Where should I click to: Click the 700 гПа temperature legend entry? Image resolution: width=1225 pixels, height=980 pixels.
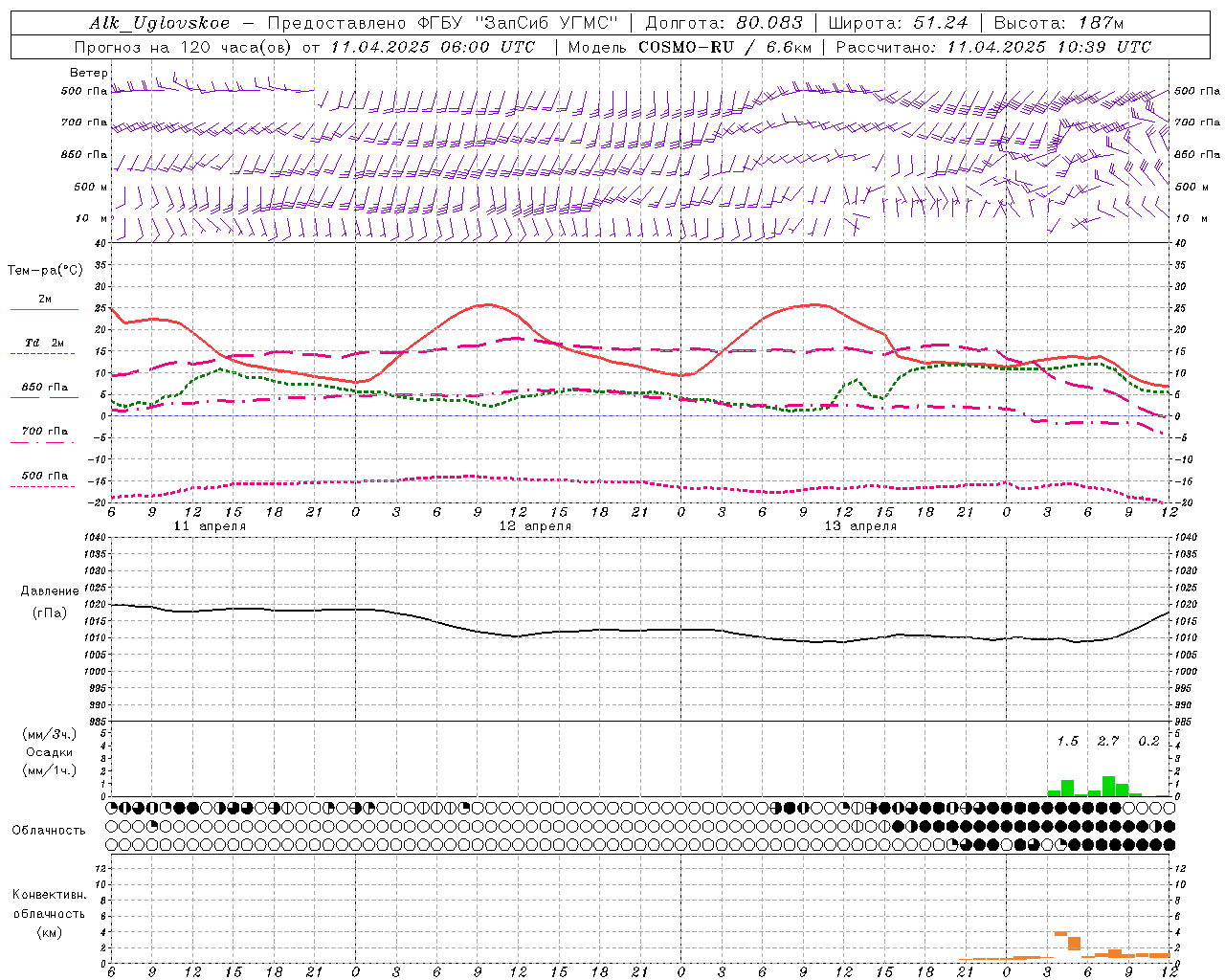45,432
